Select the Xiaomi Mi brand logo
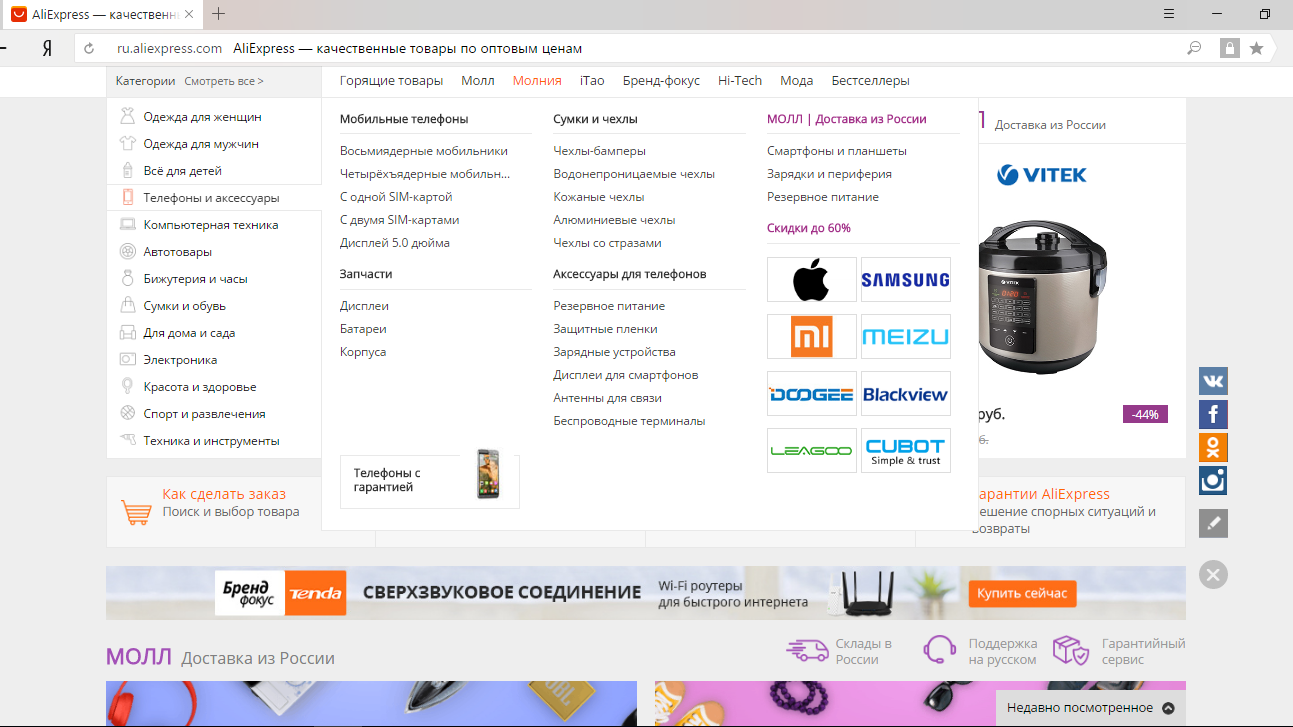 click(x=812, y=337)
